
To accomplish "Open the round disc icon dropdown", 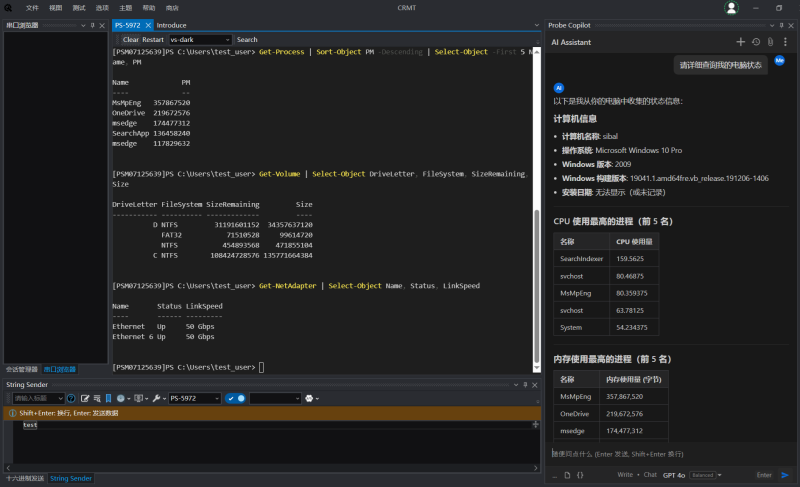I will pyautogui.click(x=123, y=398).
